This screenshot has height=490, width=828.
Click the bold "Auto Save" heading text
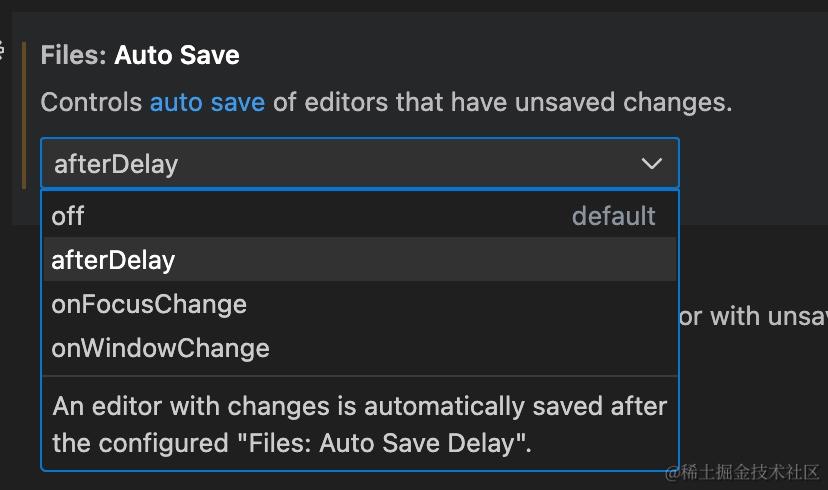pyautogui.click(x=177, y=54)
